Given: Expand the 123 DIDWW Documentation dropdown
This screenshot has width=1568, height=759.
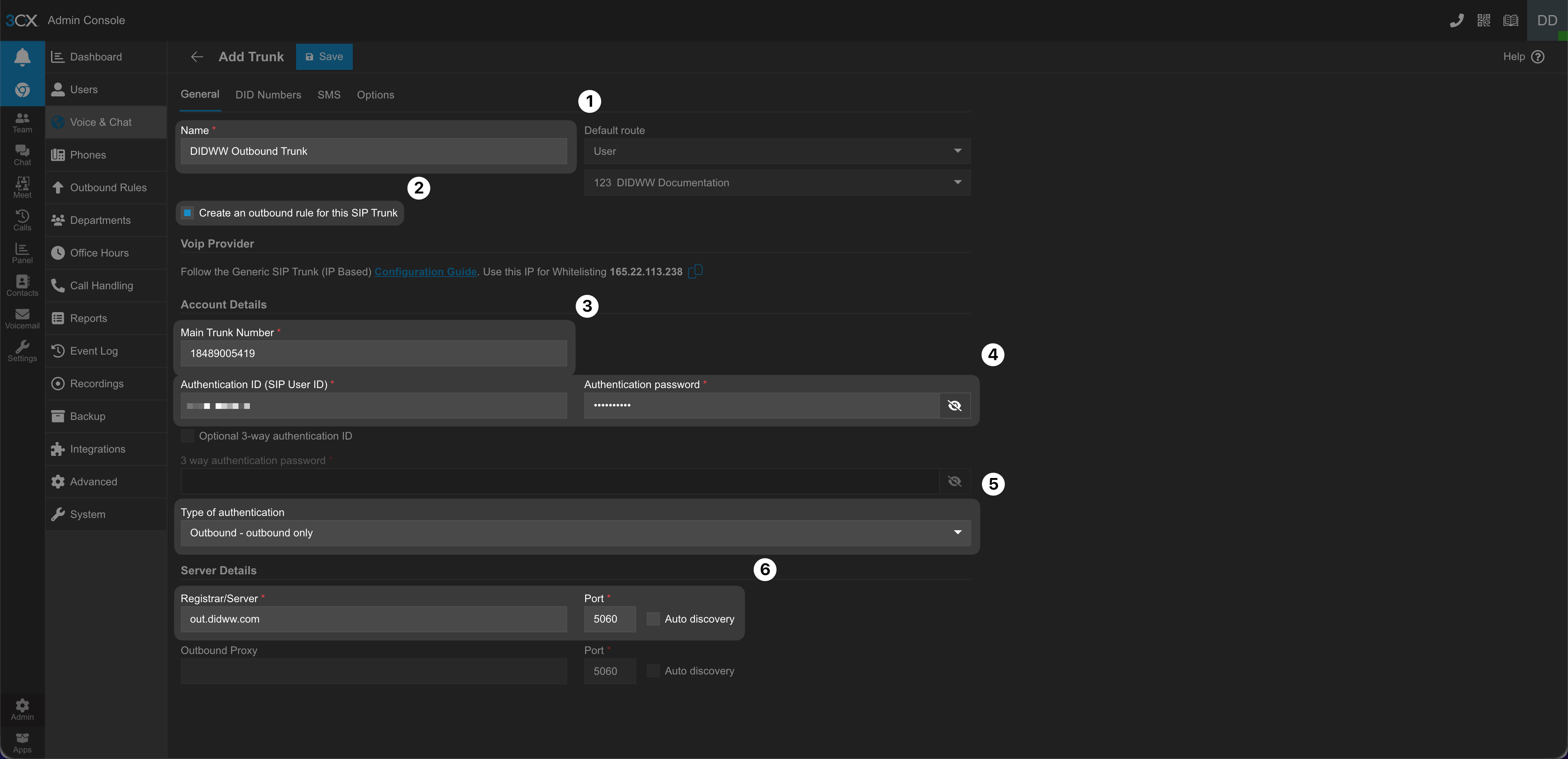Looking at the screenshot, I should [x=777, y=183].
